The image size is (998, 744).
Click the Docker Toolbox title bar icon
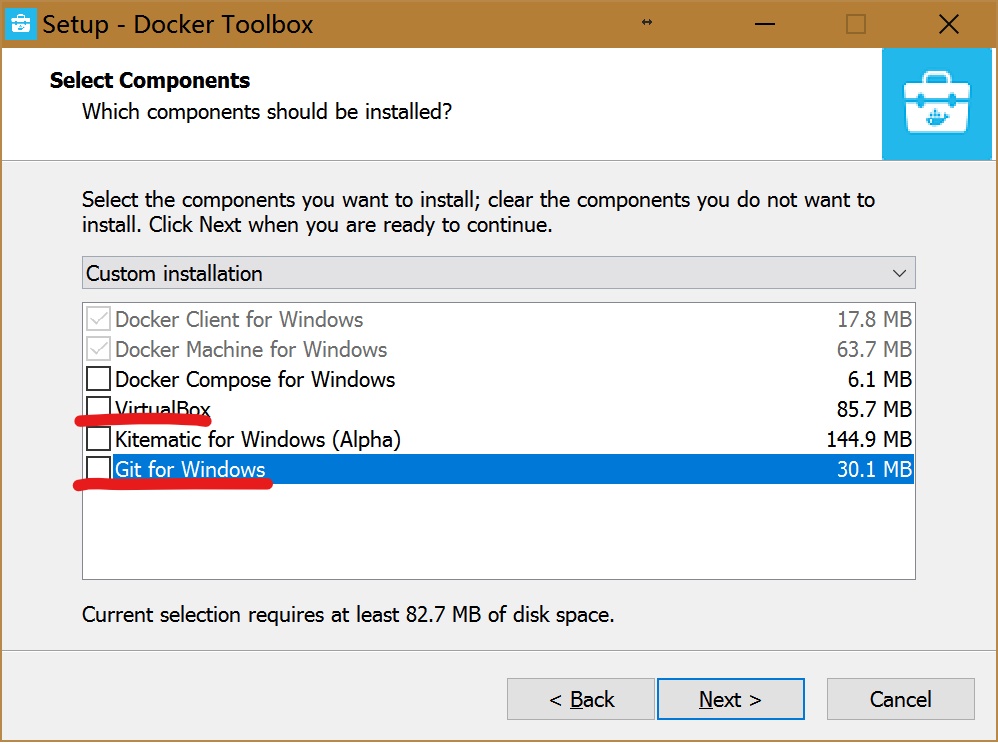pyautogui.click(x=21, y=24)
